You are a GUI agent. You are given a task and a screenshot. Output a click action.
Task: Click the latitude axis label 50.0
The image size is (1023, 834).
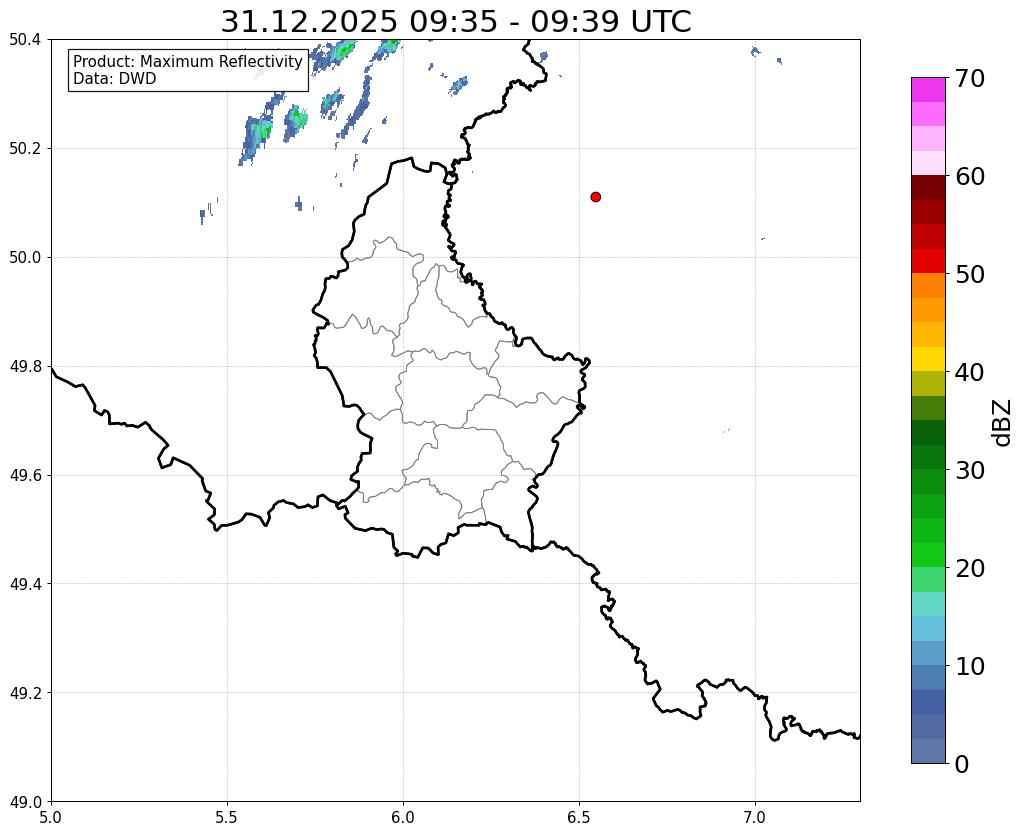(25, 258)
